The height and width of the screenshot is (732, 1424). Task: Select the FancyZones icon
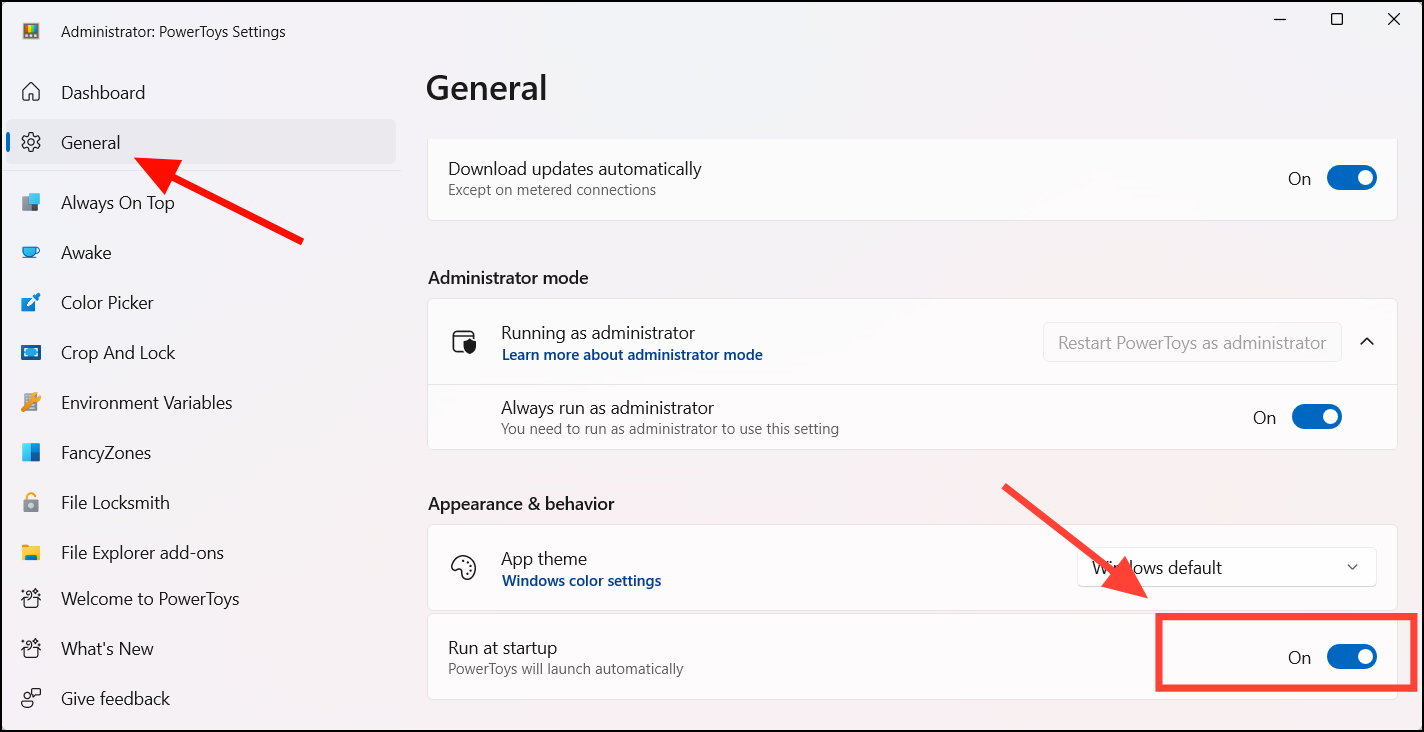31,453
